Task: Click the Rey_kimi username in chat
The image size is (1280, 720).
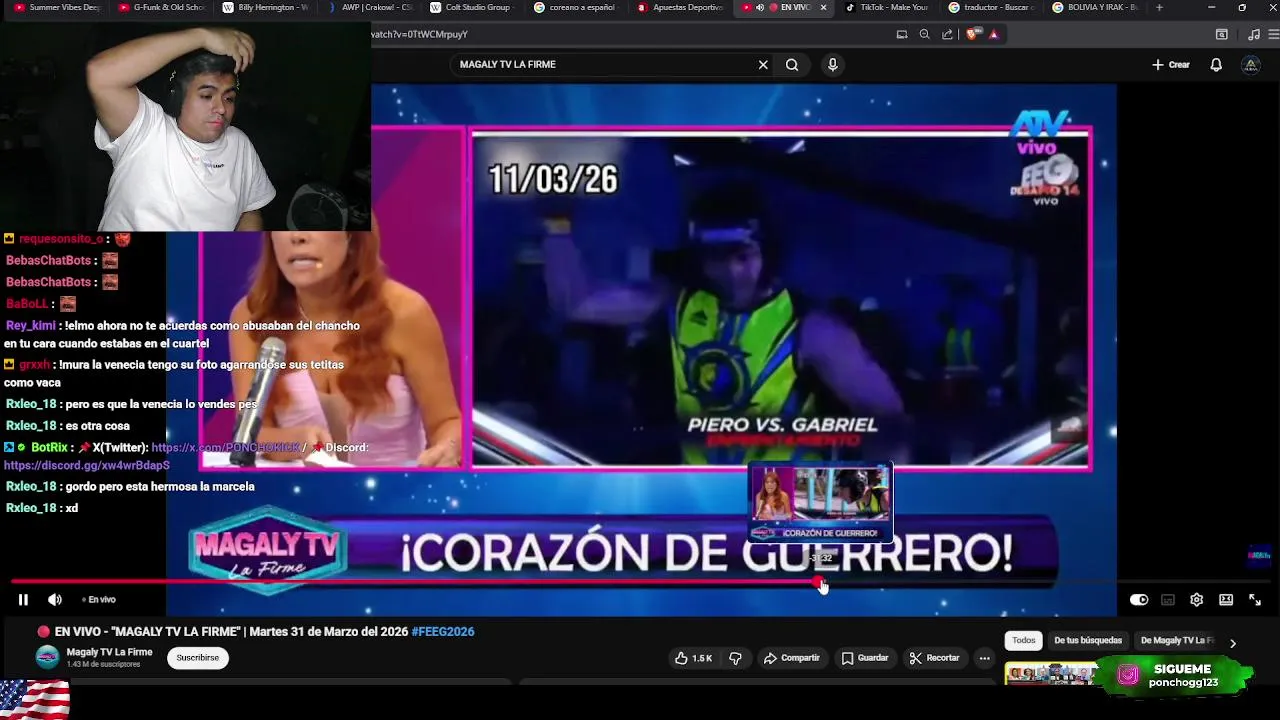Action: tap(31, 326)
